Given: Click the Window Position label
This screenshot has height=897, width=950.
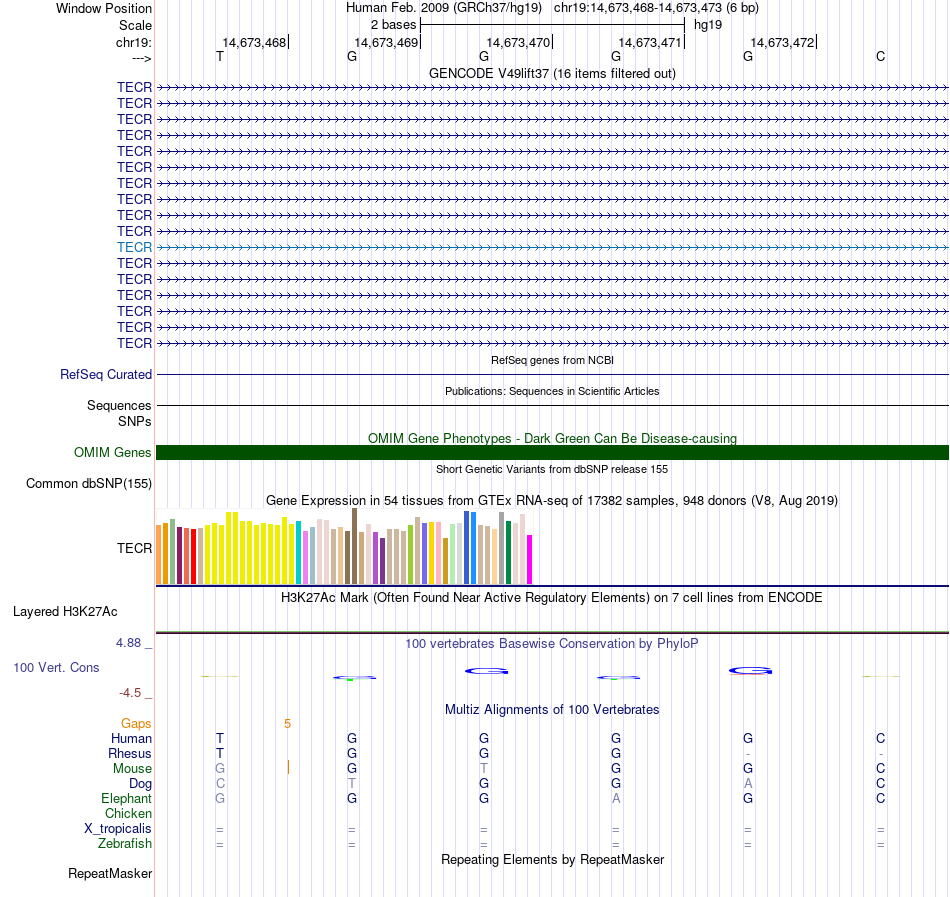Looking at the screenshot, I should click(104, 8).
